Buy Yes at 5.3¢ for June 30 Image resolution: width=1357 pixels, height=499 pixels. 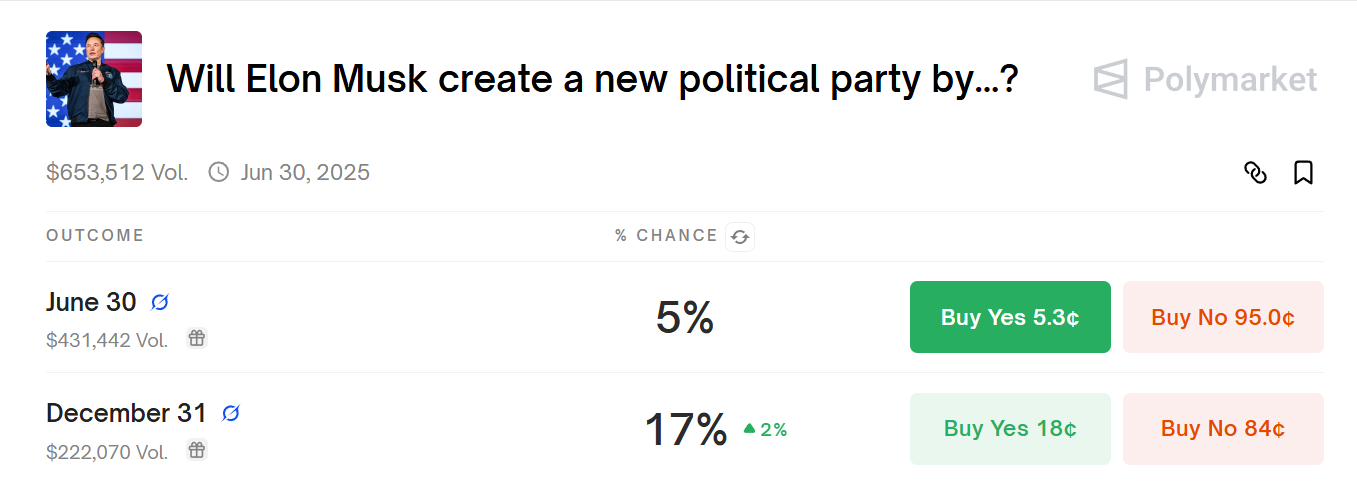coord(1010,317)
